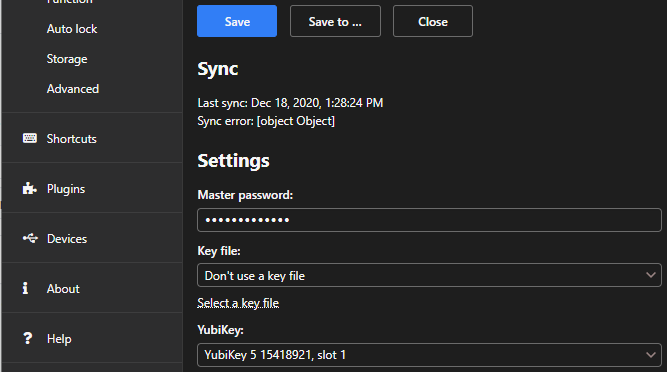The image size is (667, 372).
Task: Go to Auto lock settings
Action: [x=72, y=29]
